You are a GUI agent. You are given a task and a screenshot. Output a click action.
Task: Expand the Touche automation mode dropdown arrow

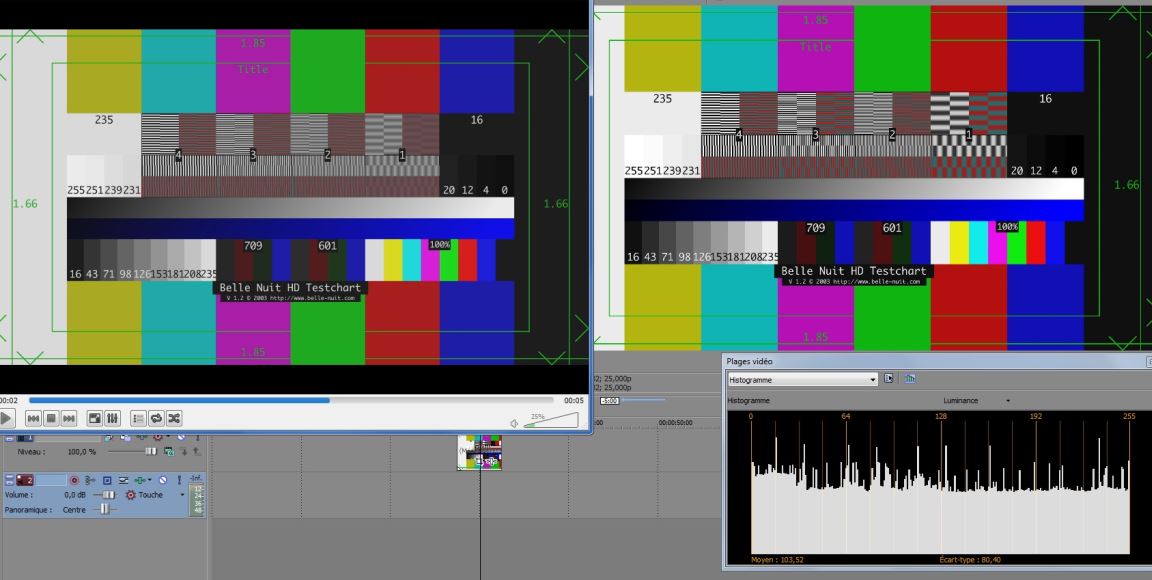pos(182,495)
